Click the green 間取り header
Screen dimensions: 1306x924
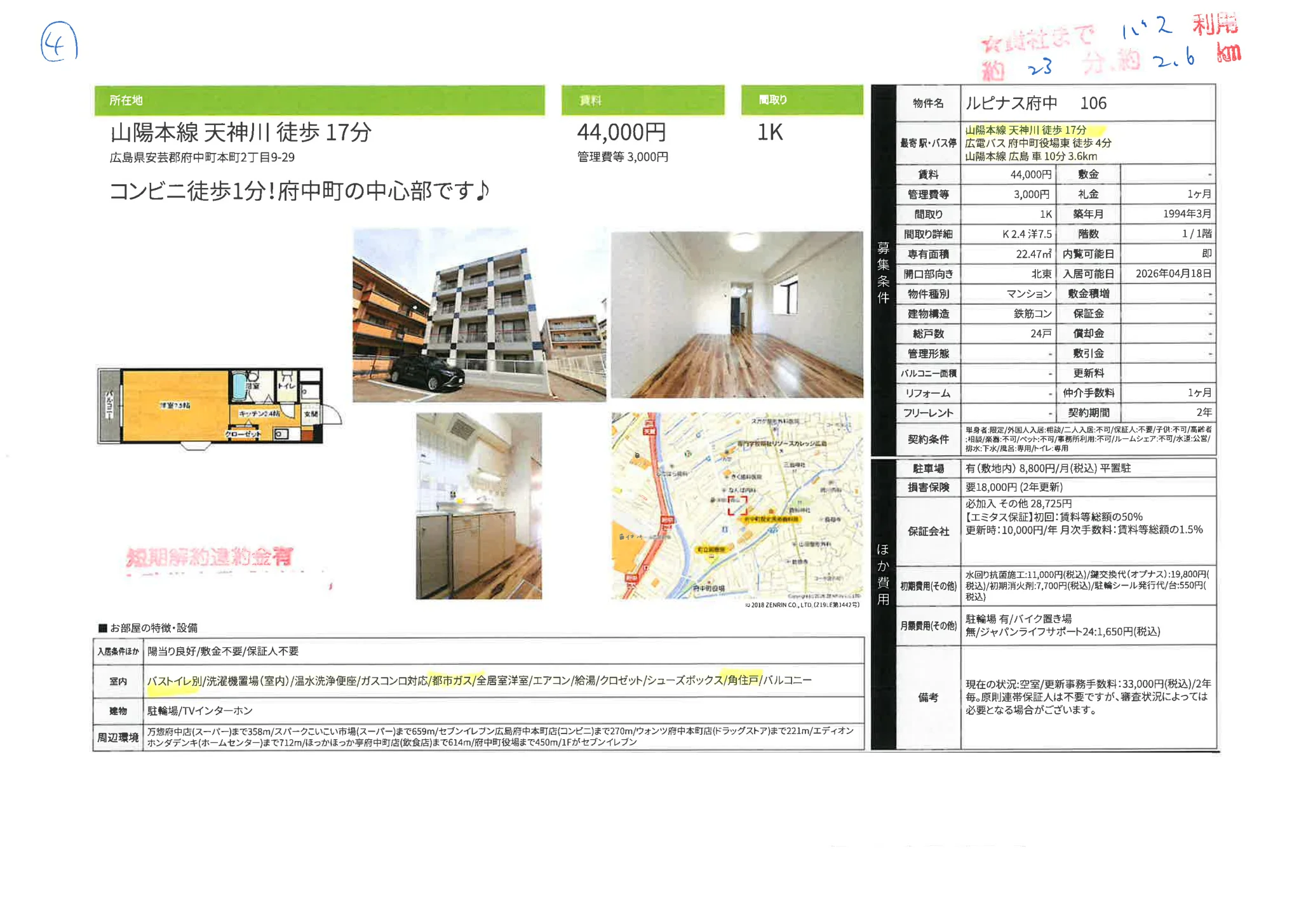[x=802, y=100]
